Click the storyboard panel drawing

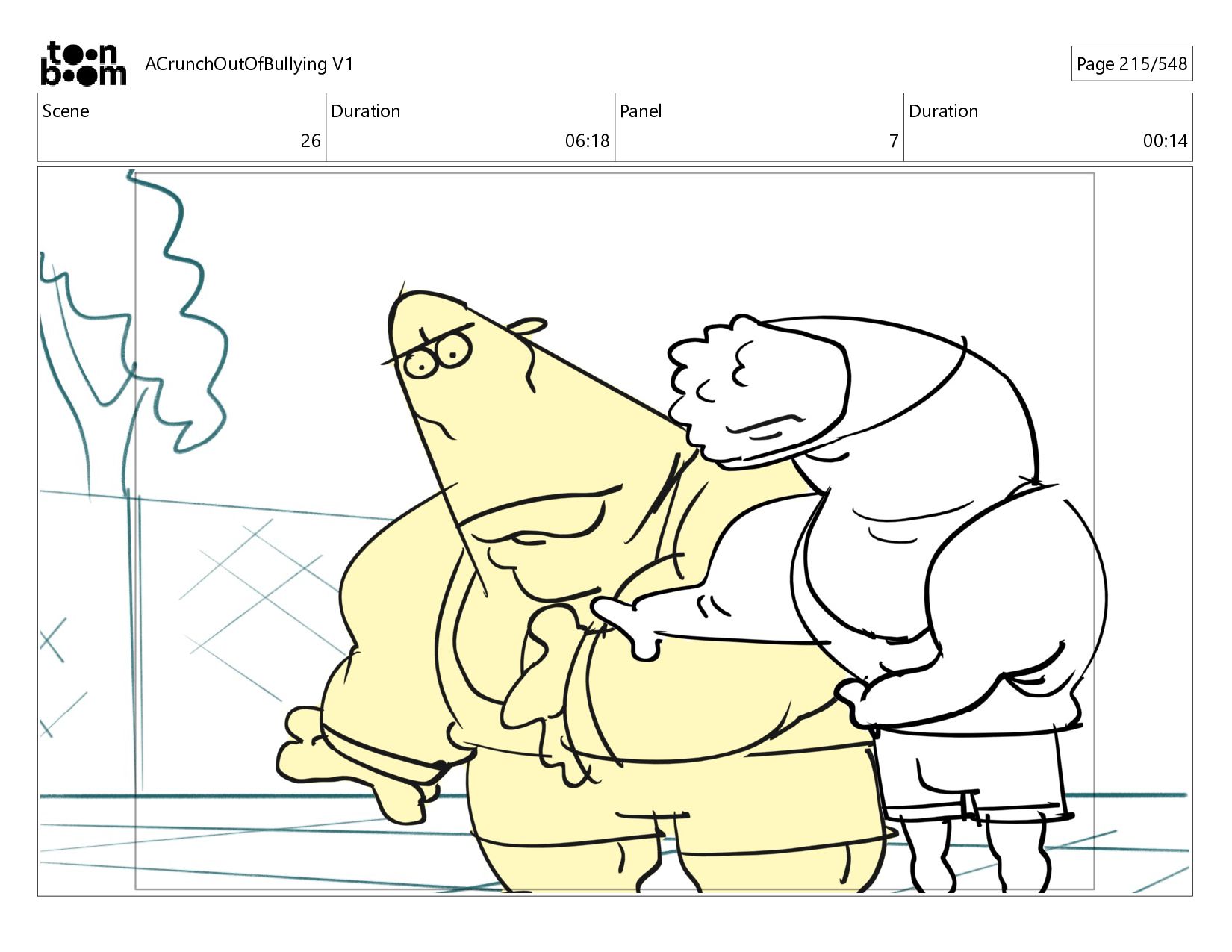coord(615,531)
